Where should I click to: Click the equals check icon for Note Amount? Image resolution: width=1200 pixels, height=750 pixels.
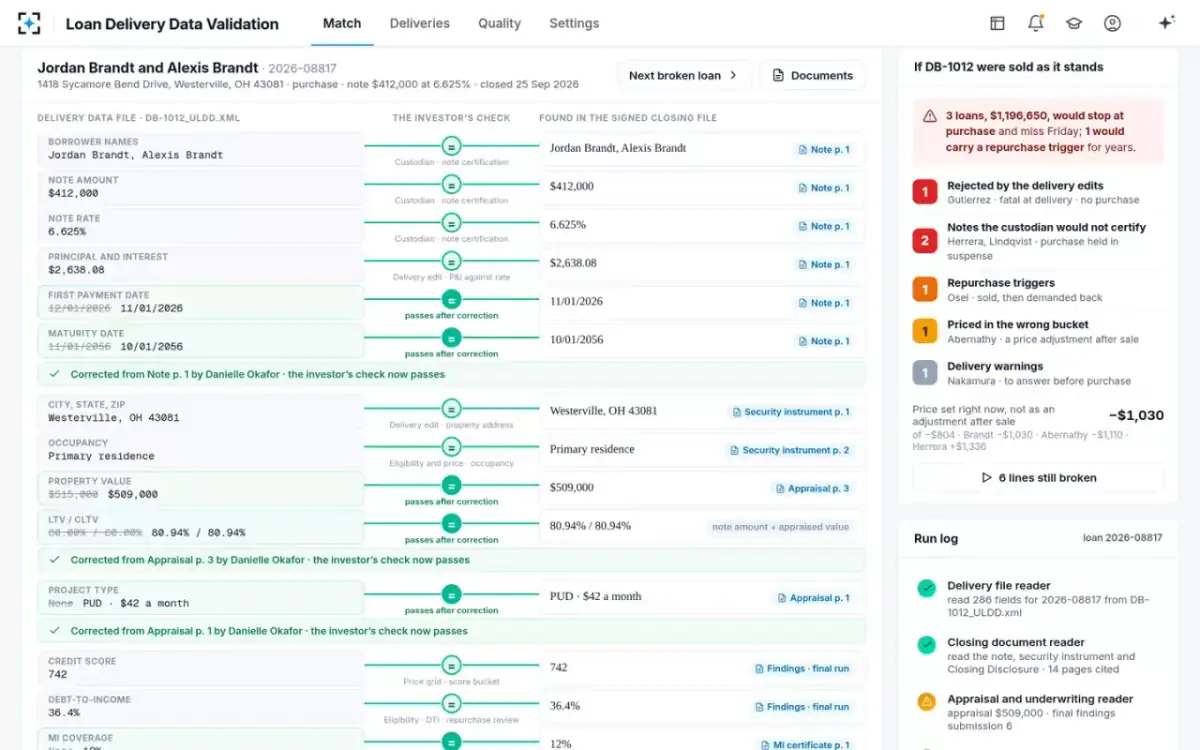(x=451, y=184)
